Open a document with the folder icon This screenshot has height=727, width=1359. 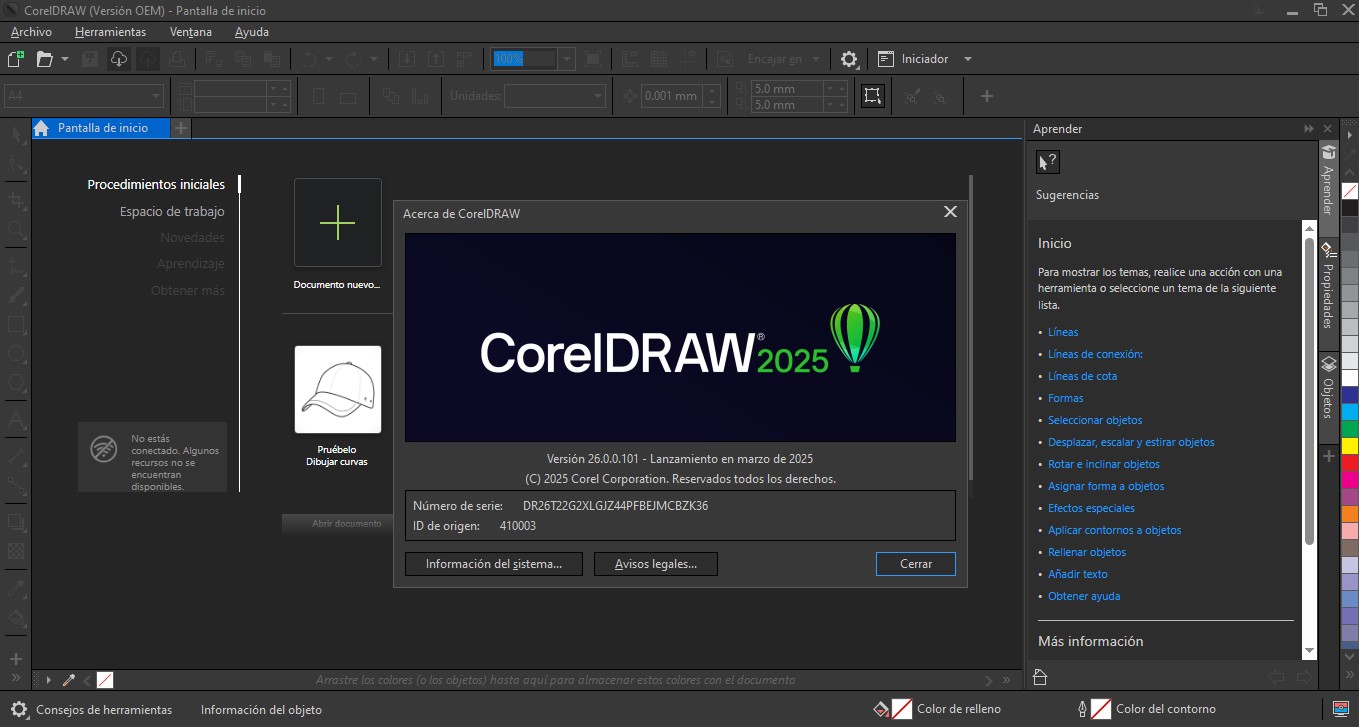pos(44,58)
